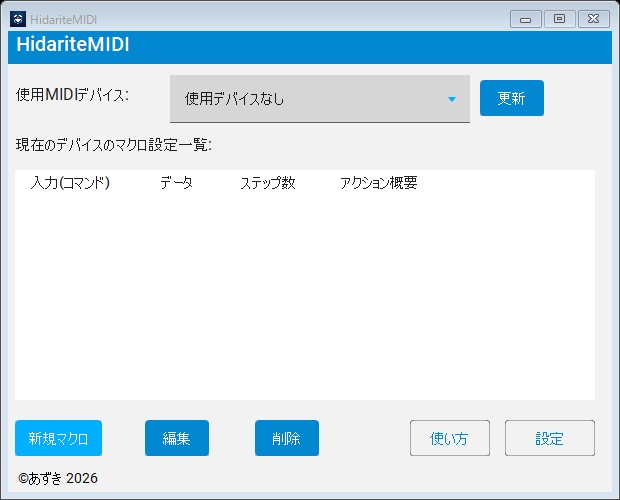Click the ステップ数 column header

[x=268, y=183]
